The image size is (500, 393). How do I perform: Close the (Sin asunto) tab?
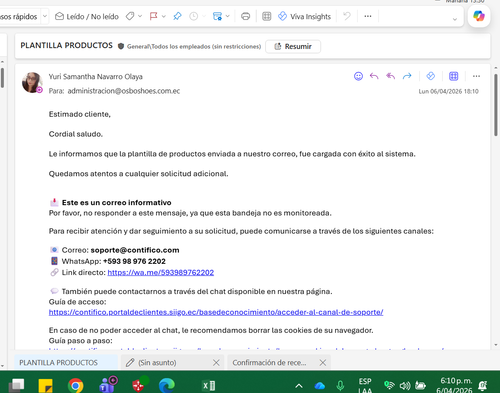click(216, 362)
